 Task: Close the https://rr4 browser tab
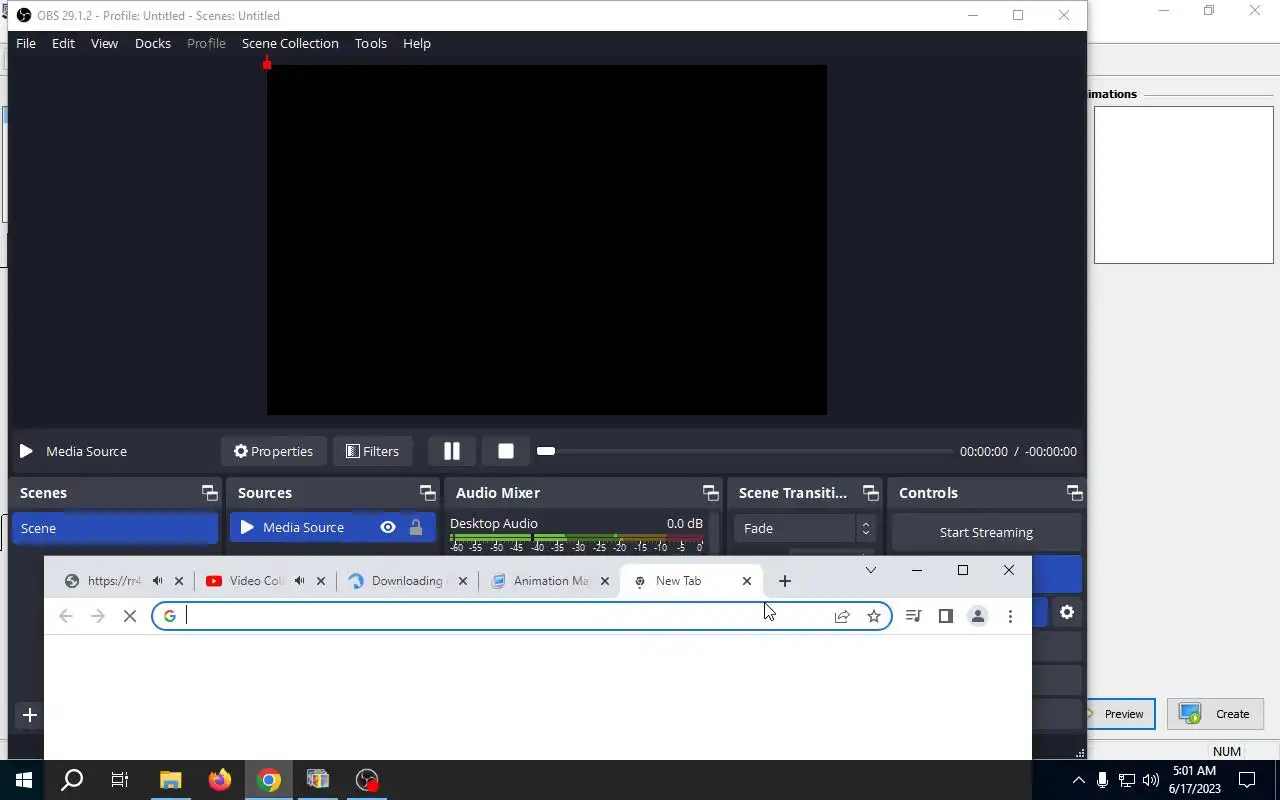(179, 581)
